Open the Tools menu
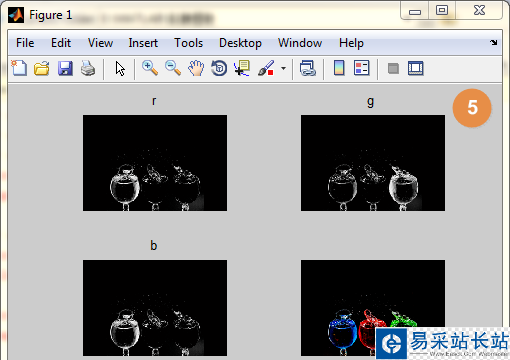The image size is (510, 360). coord(188,43)
